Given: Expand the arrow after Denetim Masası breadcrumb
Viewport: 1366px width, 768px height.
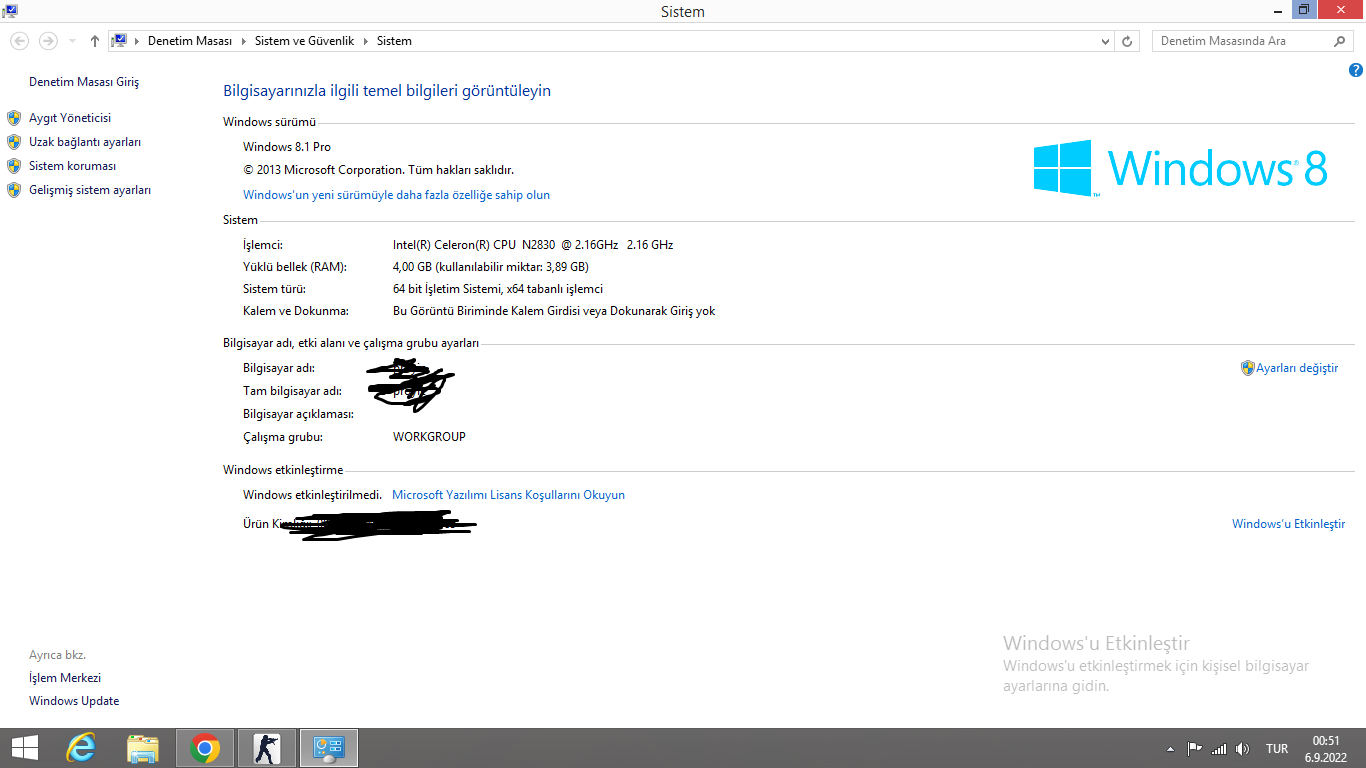Looking at the screenshot, I should click(242, 41).
